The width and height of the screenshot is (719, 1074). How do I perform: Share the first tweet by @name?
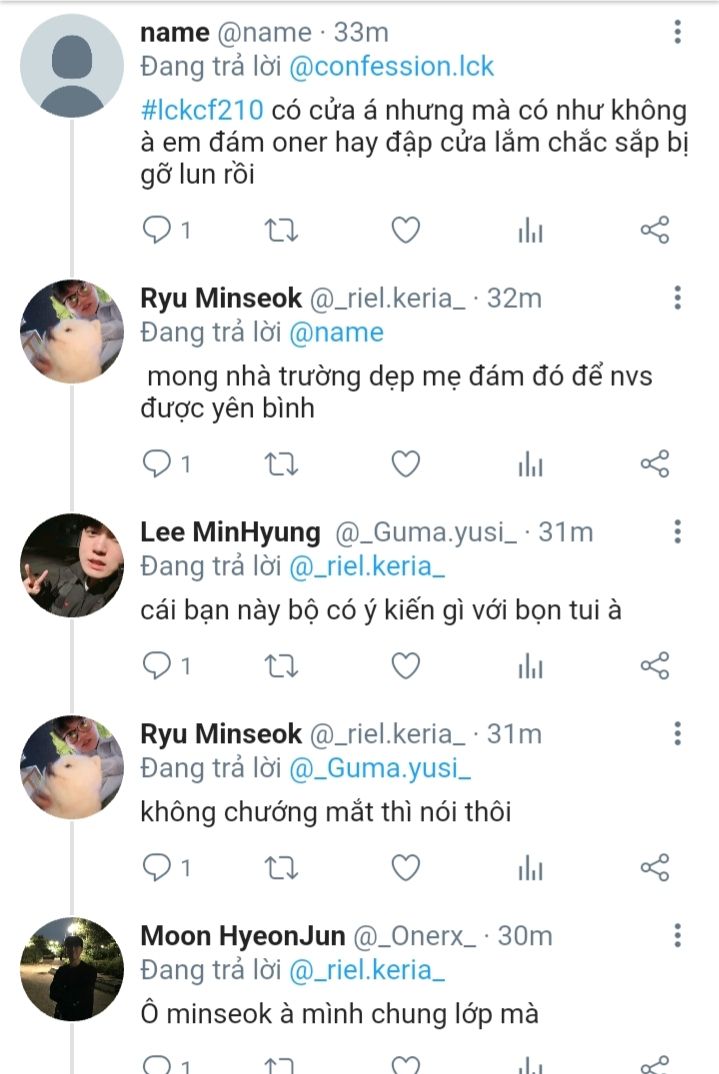pyautogui.click(x=654, y=231)
